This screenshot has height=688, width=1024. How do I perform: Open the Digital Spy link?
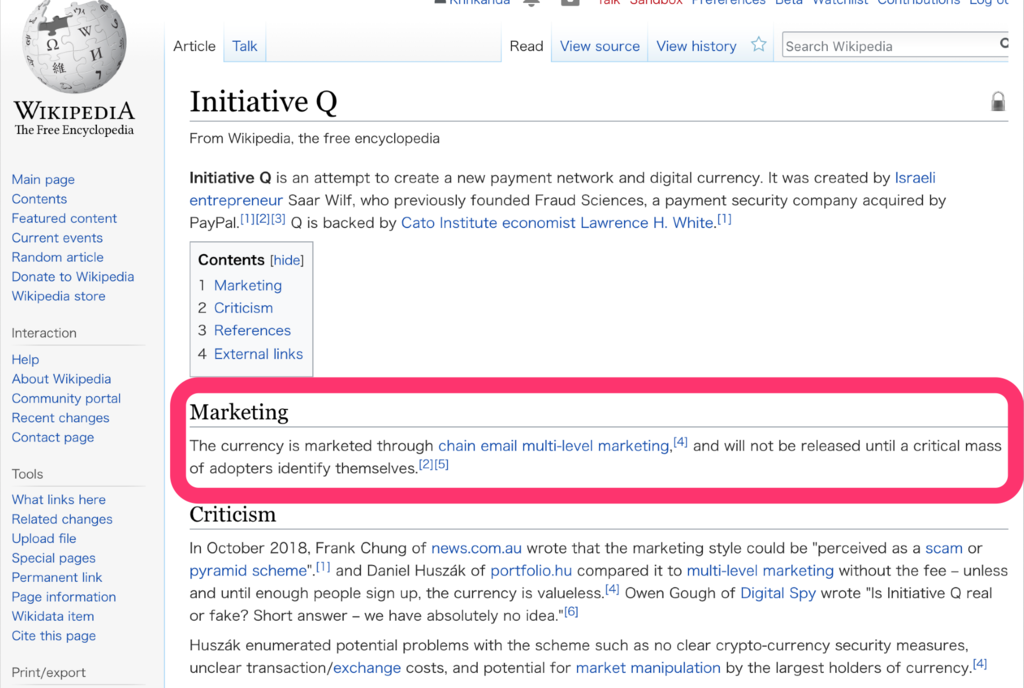click(778, 593)
